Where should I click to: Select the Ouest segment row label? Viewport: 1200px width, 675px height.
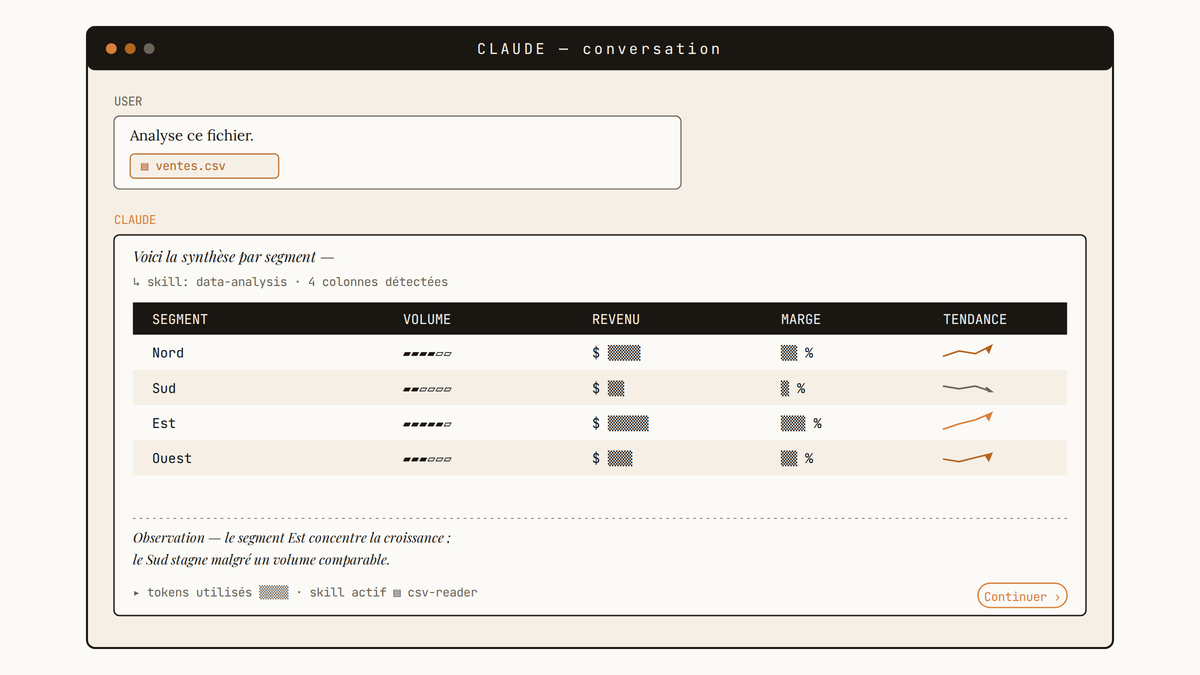pos(172,458)
